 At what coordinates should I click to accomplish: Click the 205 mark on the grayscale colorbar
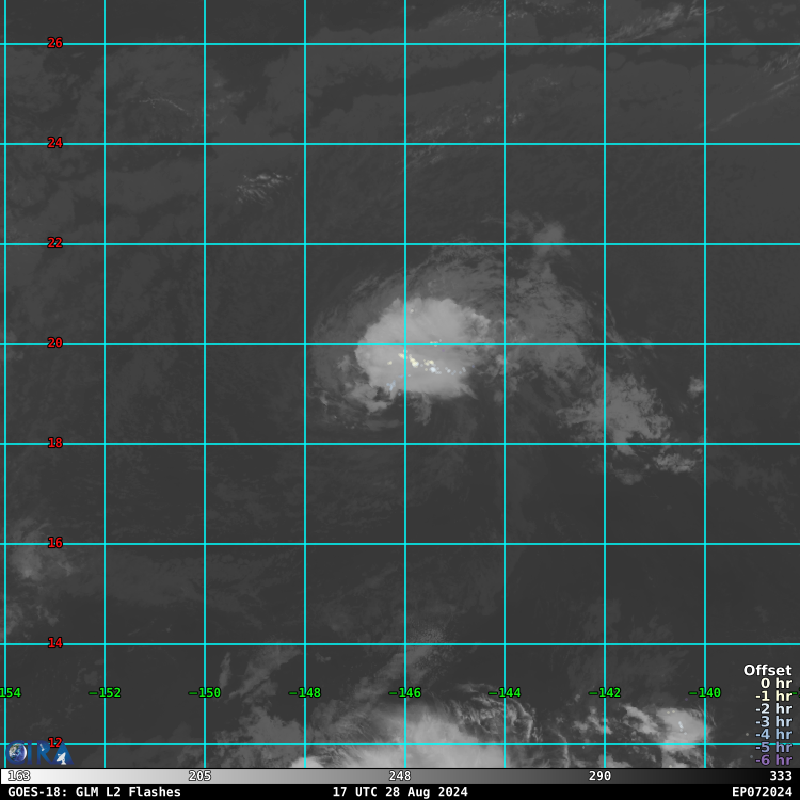(200, 776)
